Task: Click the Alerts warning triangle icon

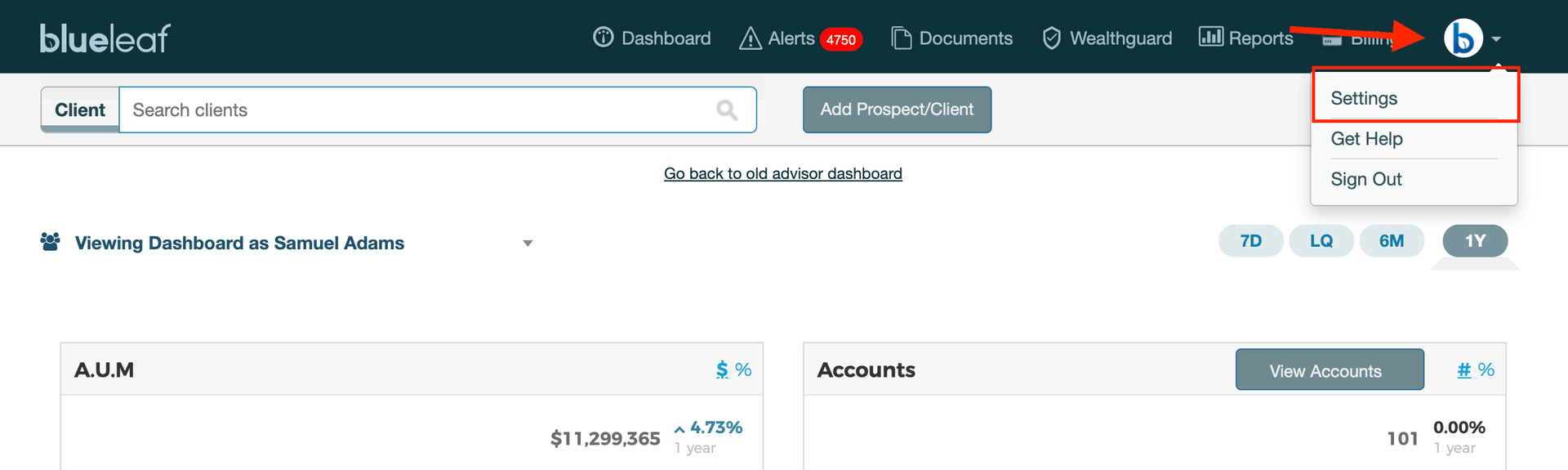Action: (750, 38)
